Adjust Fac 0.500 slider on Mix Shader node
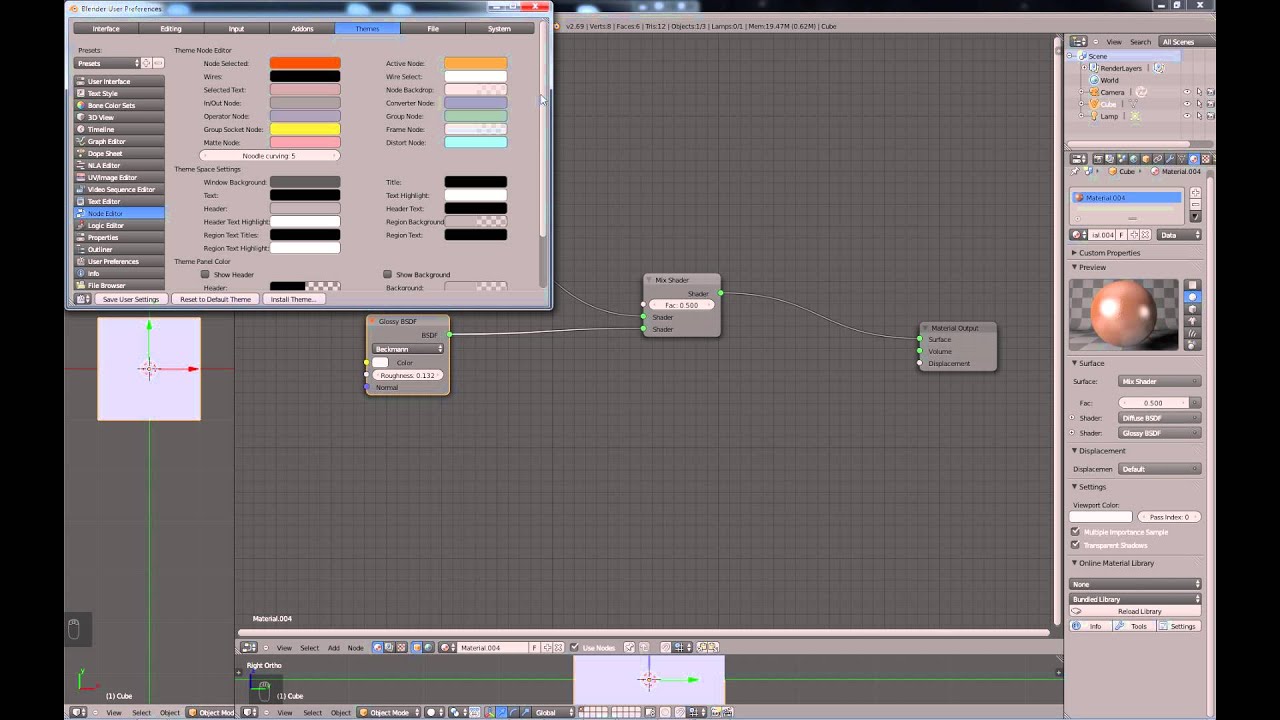Screen dimensions: 1280x720 click(682, 305)
